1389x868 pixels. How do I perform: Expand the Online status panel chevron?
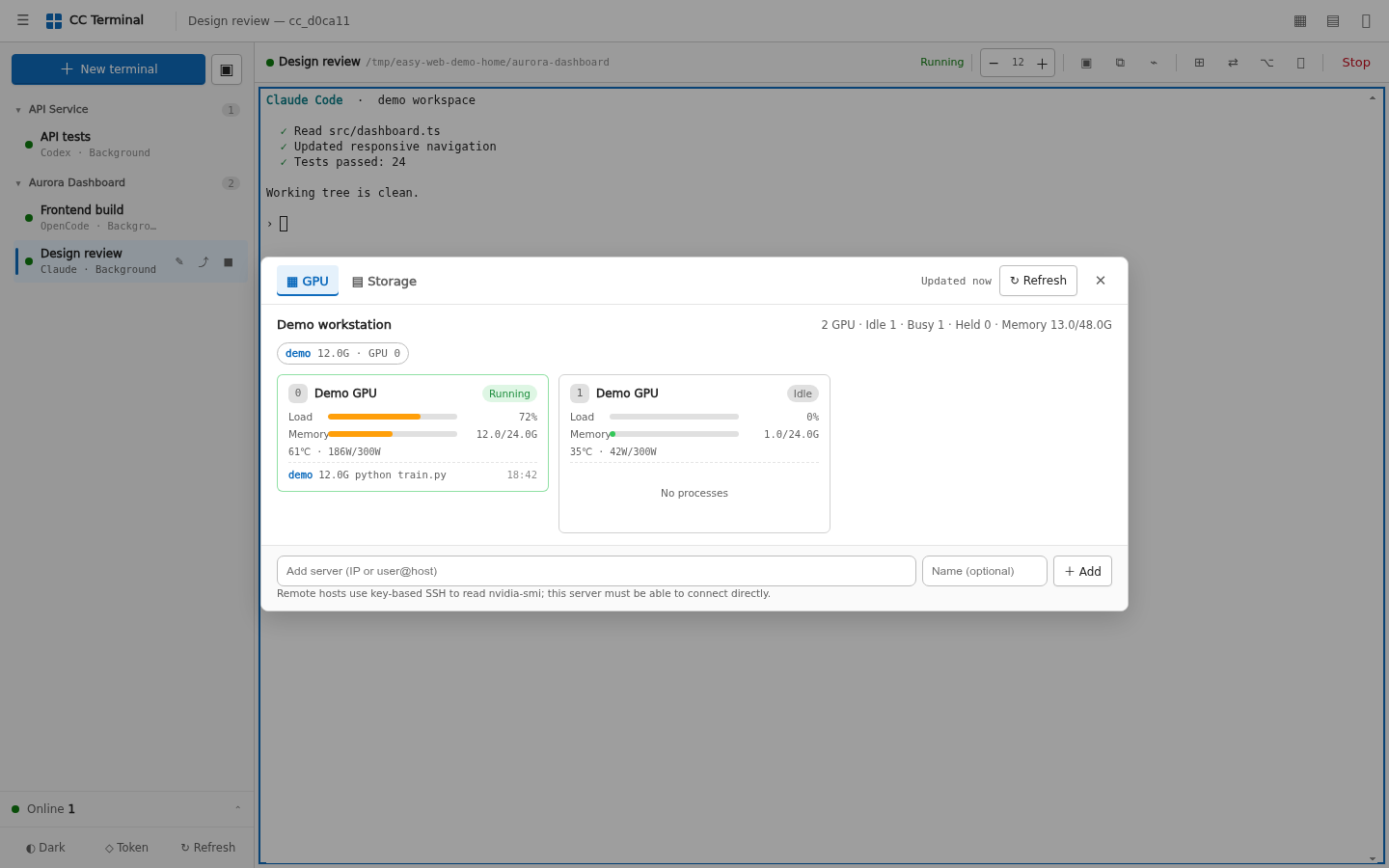click(237, 808)
